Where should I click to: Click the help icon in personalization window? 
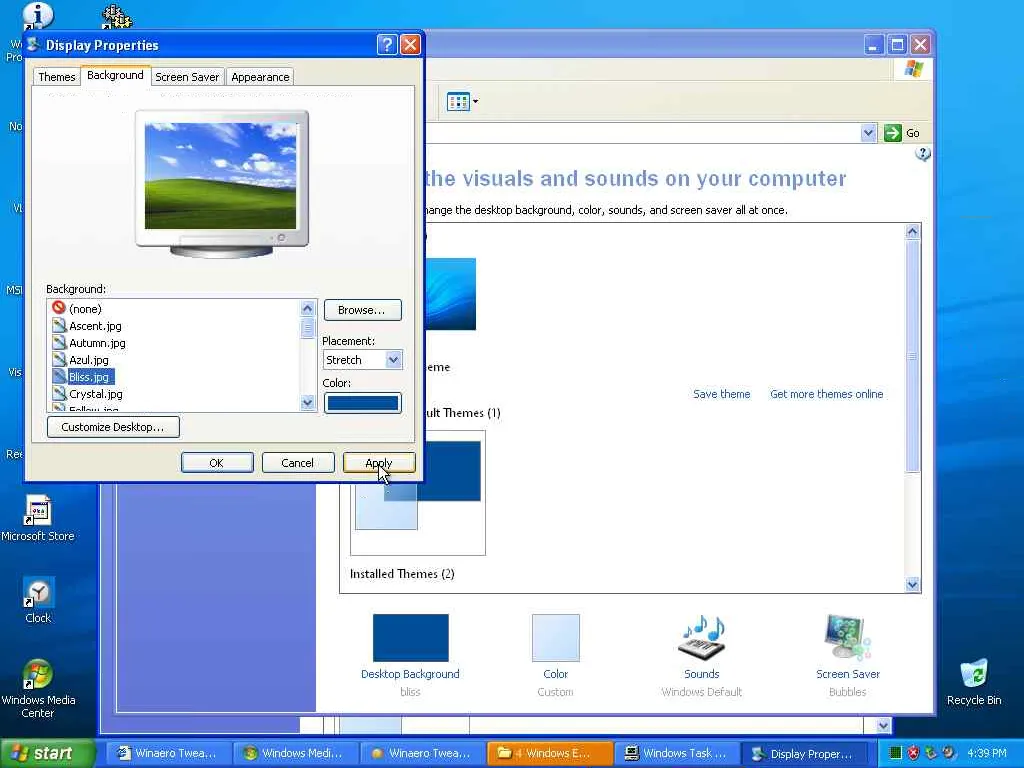[x=922, y=153]
